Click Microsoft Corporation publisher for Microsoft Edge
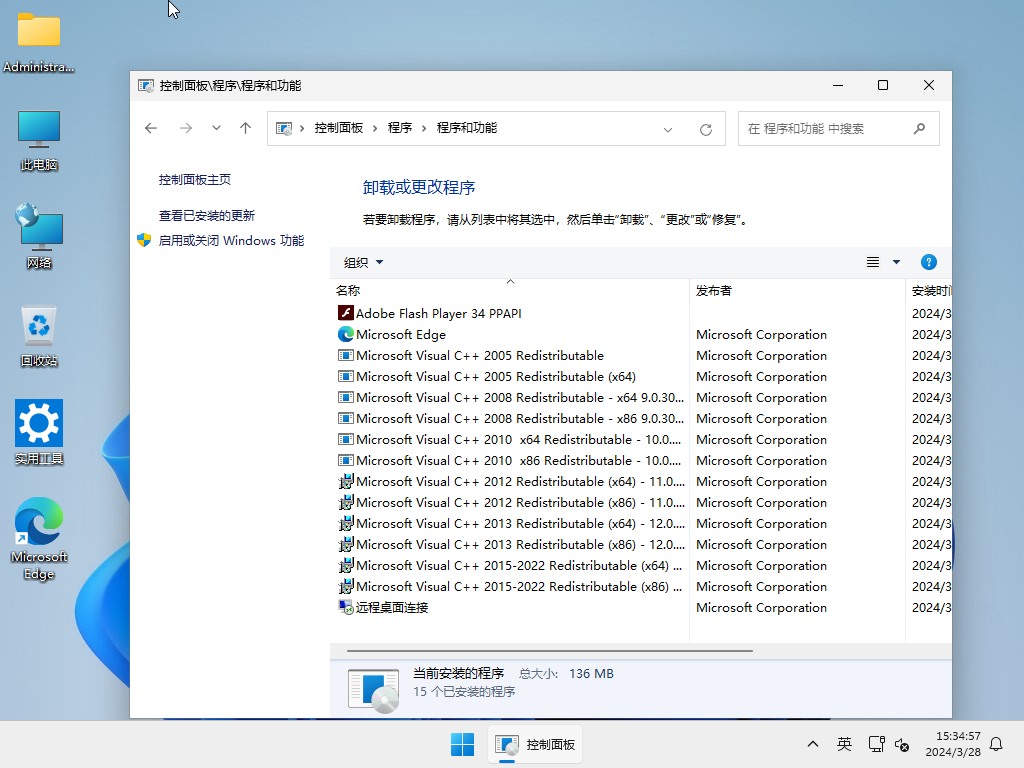This screenshot has width=1024, height=768. point(761,334)
